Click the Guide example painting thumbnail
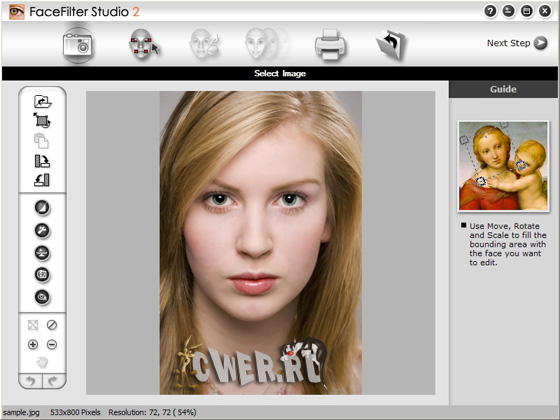 (x=503, y=166)
